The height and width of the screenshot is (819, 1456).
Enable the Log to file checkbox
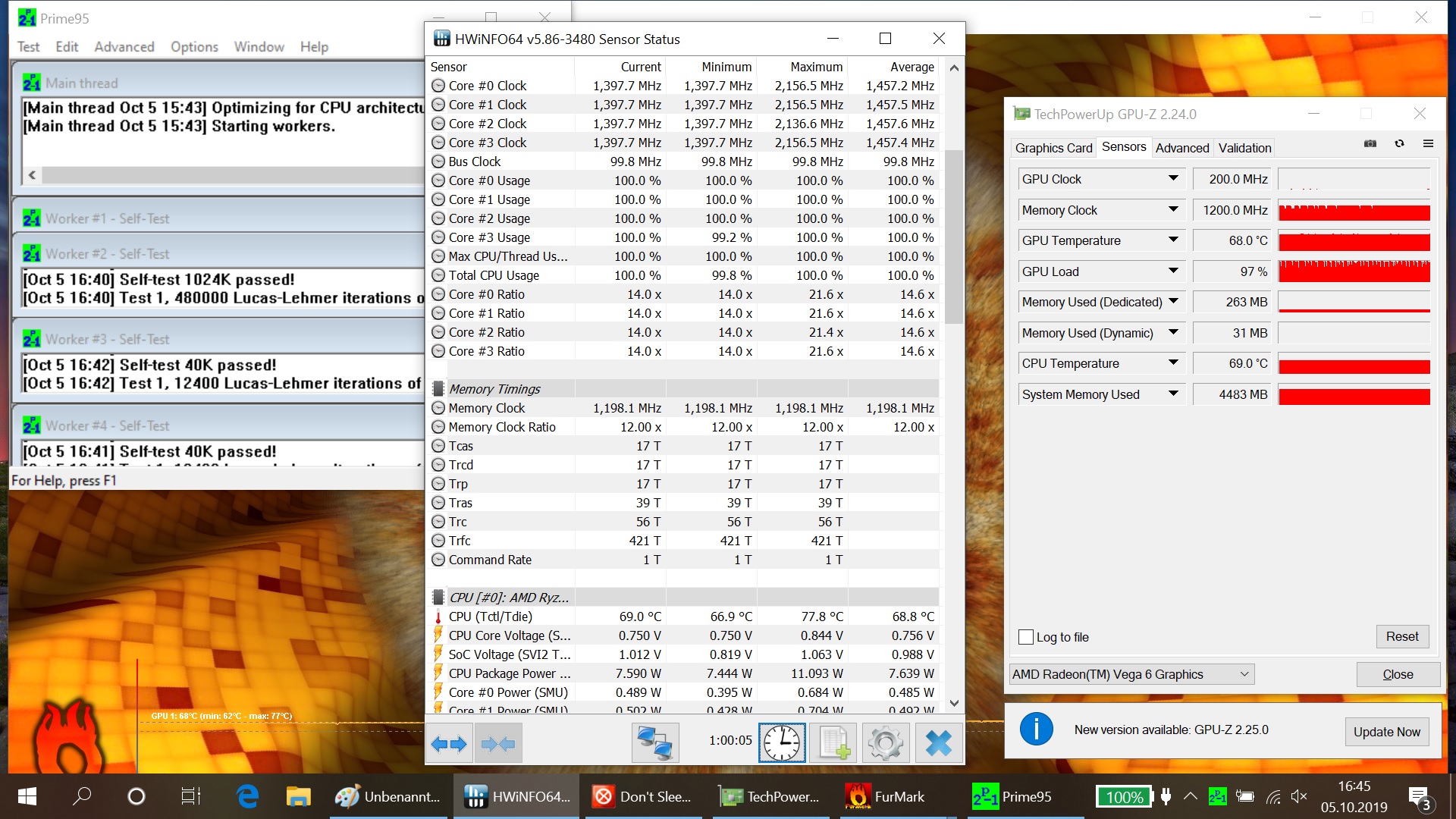point(1026,637)
